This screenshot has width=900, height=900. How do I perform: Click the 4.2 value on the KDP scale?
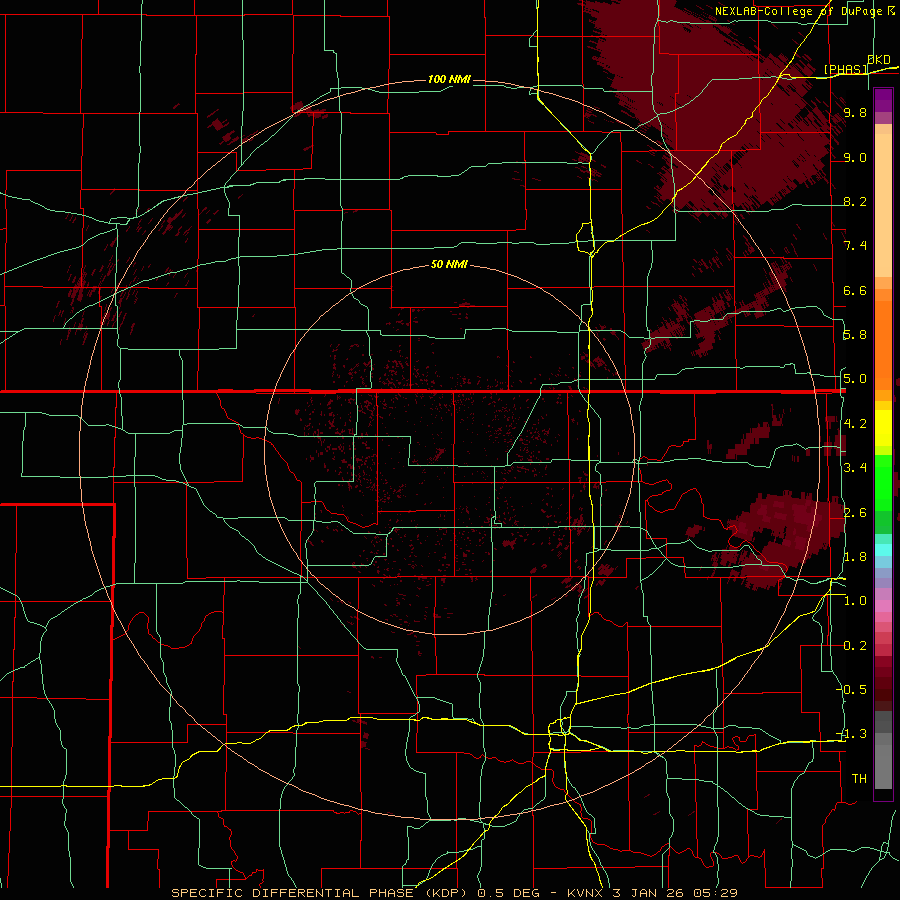pos(855,424)
